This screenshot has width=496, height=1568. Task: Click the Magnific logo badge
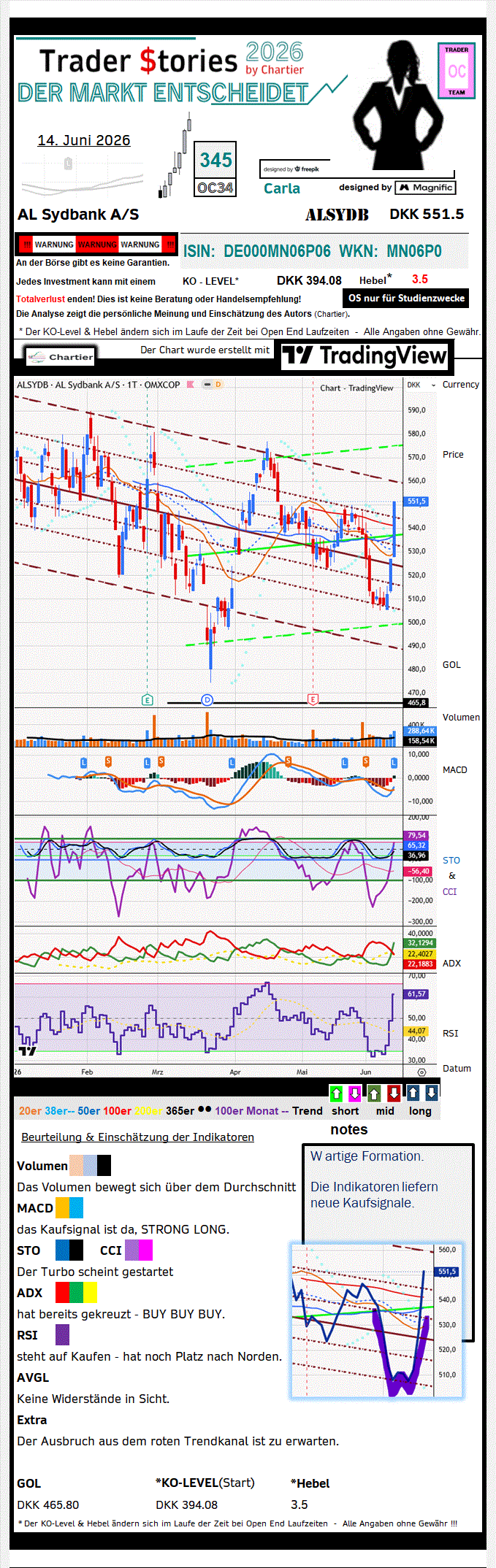(x=426, y=188)
